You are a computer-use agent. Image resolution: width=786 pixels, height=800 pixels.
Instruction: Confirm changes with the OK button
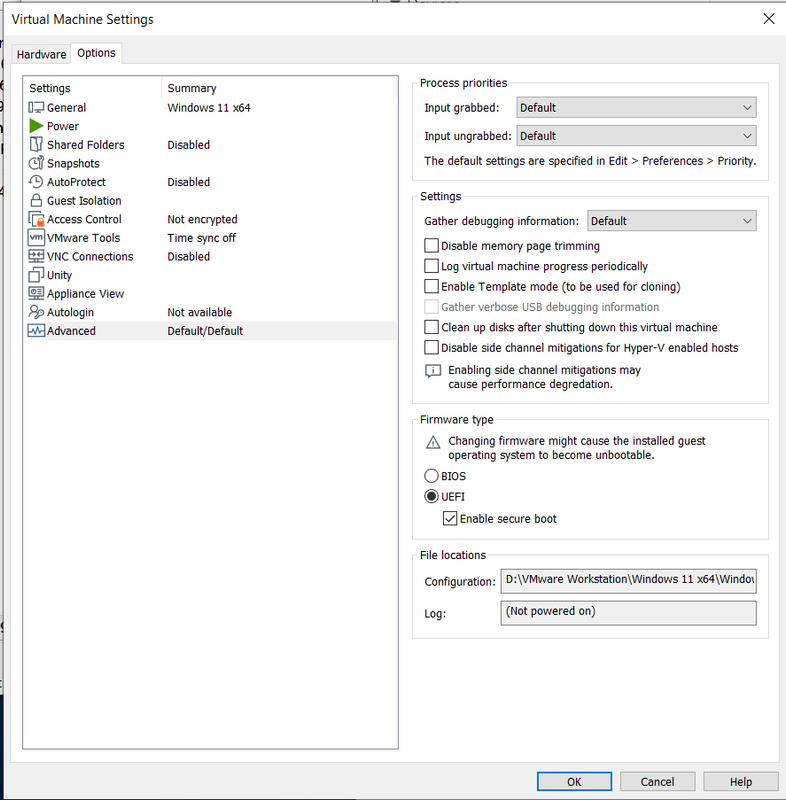[574, 782]
